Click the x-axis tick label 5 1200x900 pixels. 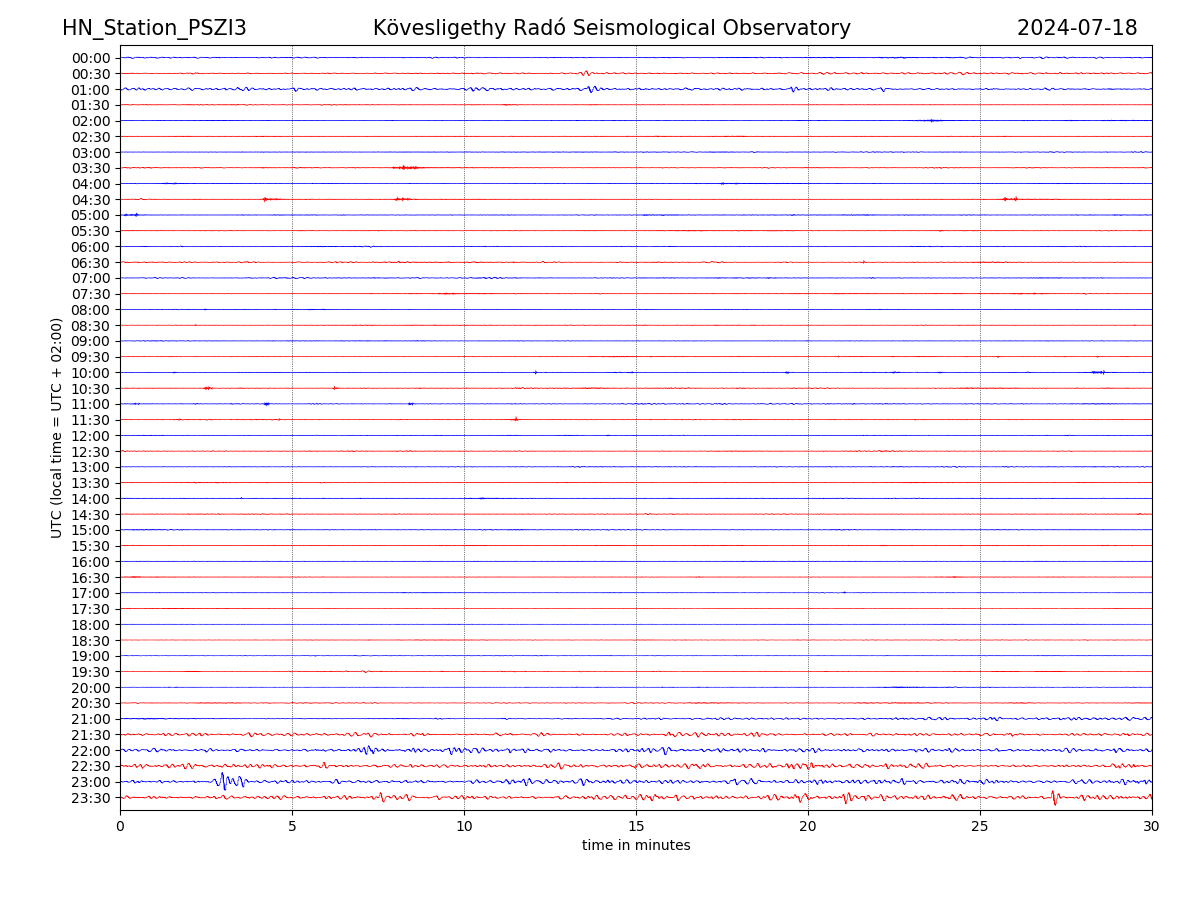click(x=292, y=827)
